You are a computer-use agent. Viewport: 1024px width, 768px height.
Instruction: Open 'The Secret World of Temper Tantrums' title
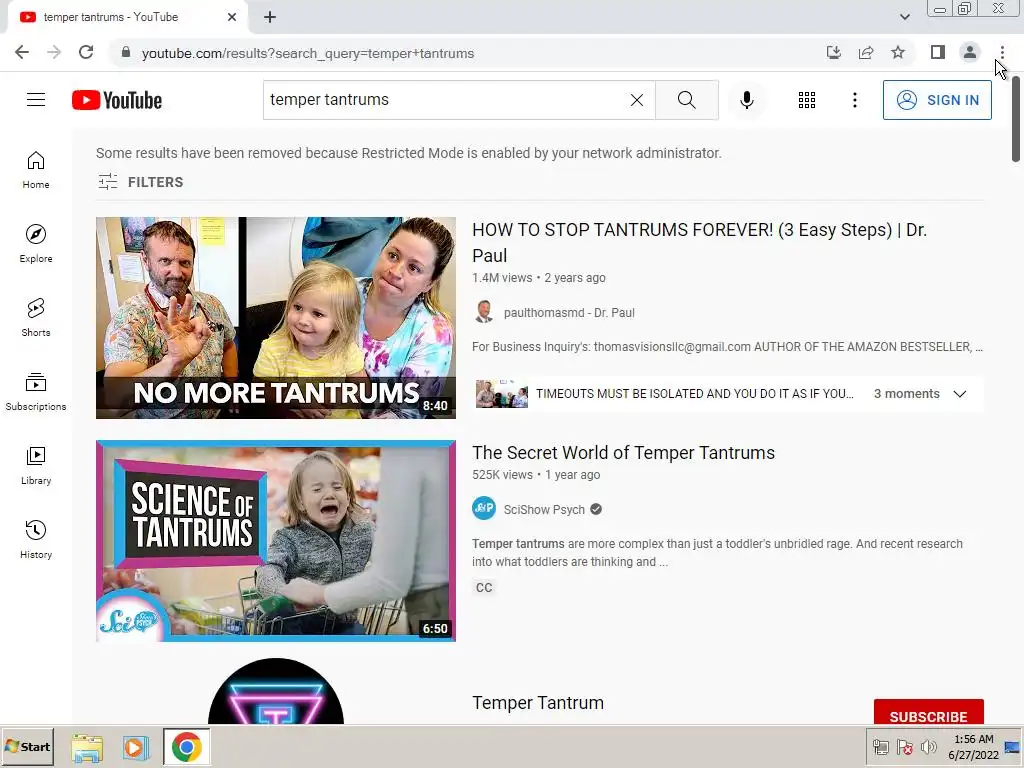pos(624,453)
